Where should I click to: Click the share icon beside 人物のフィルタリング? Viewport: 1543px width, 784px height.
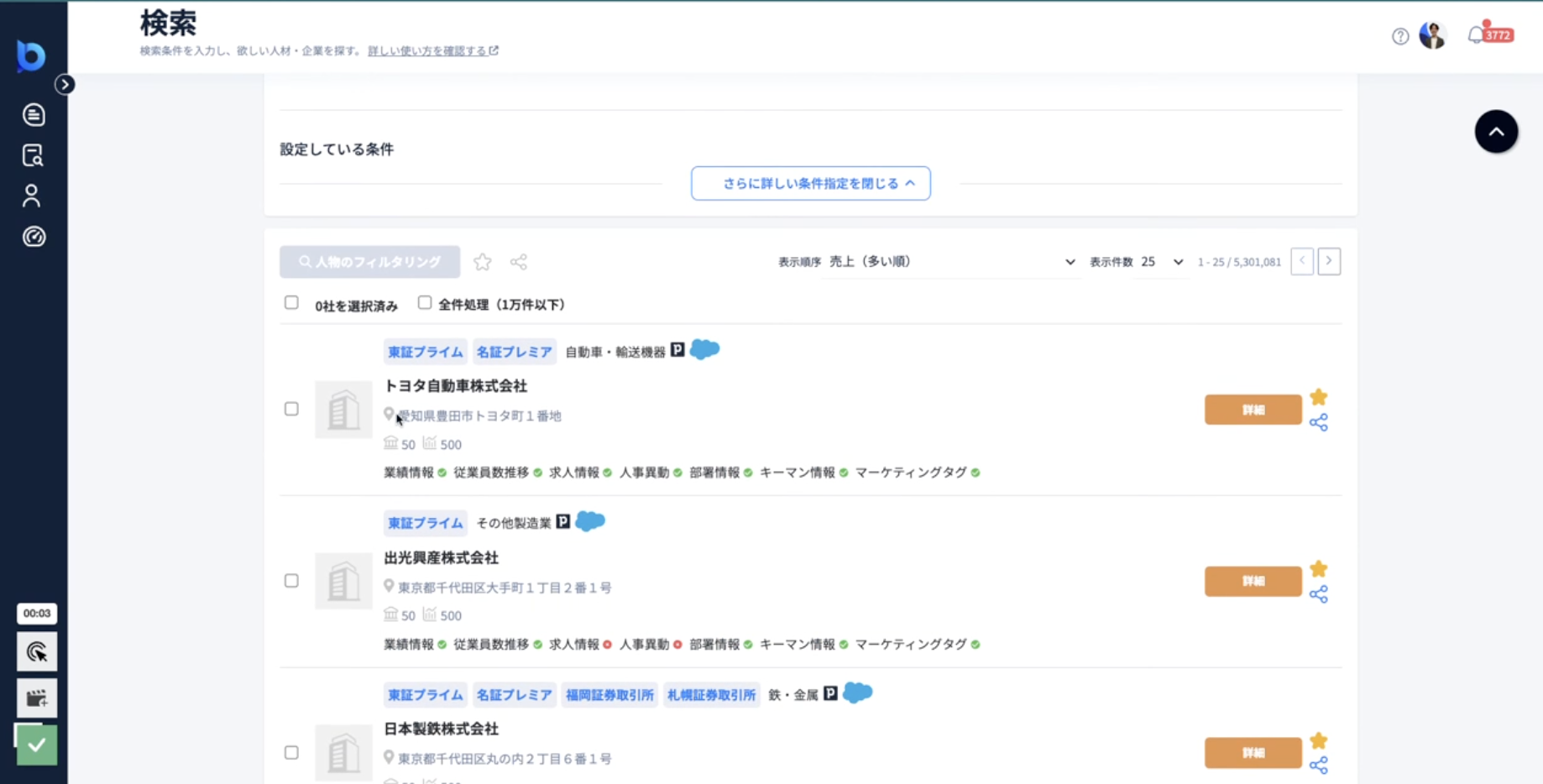519,262
